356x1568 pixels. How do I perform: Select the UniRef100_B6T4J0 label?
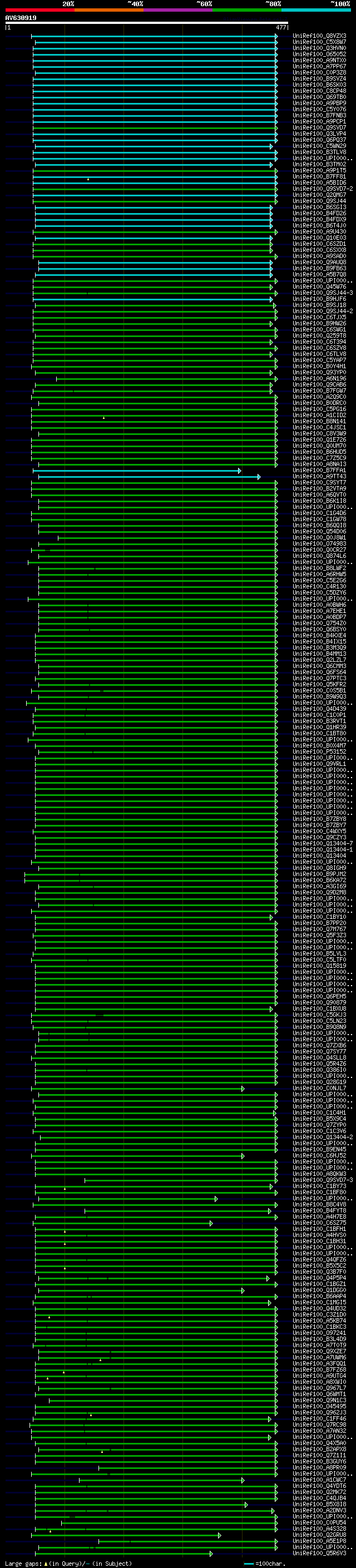319,226
